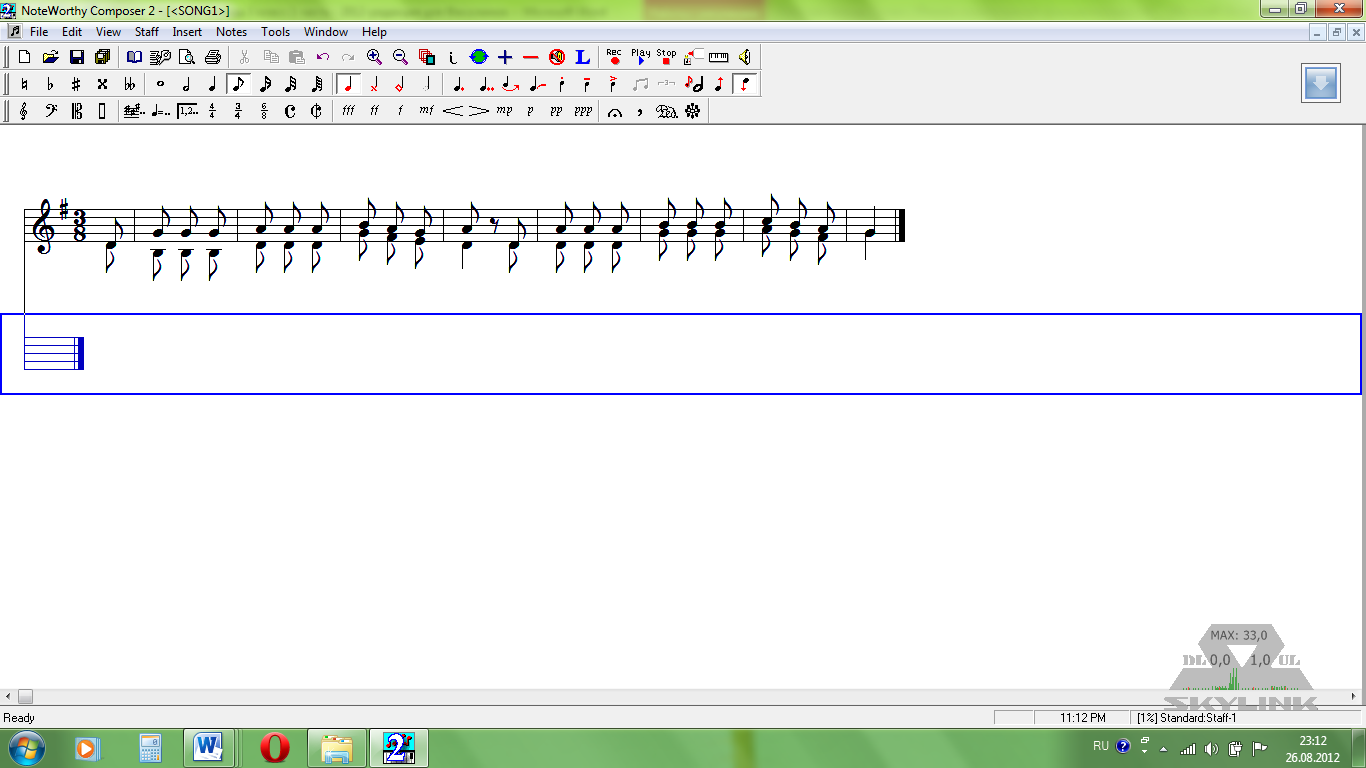Open the Insert menu
Image resolution: width=1366 pixels, height=768 pixels.
[187, 32]
